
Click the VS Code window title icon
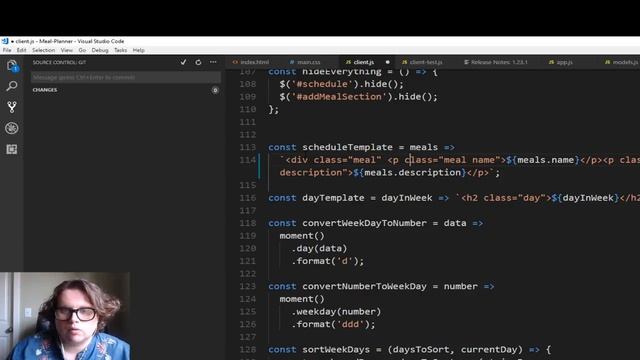pos(5,41)
